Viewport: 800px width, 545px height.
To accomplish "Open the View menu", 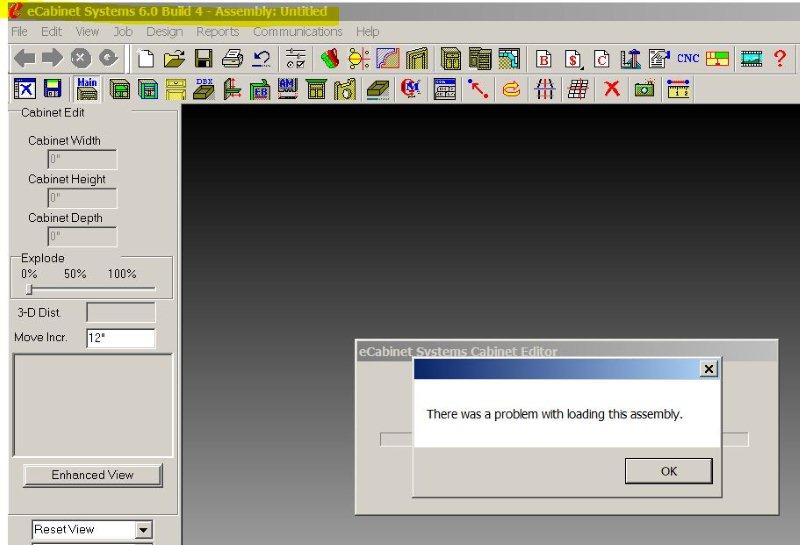I will coord(87,32).
